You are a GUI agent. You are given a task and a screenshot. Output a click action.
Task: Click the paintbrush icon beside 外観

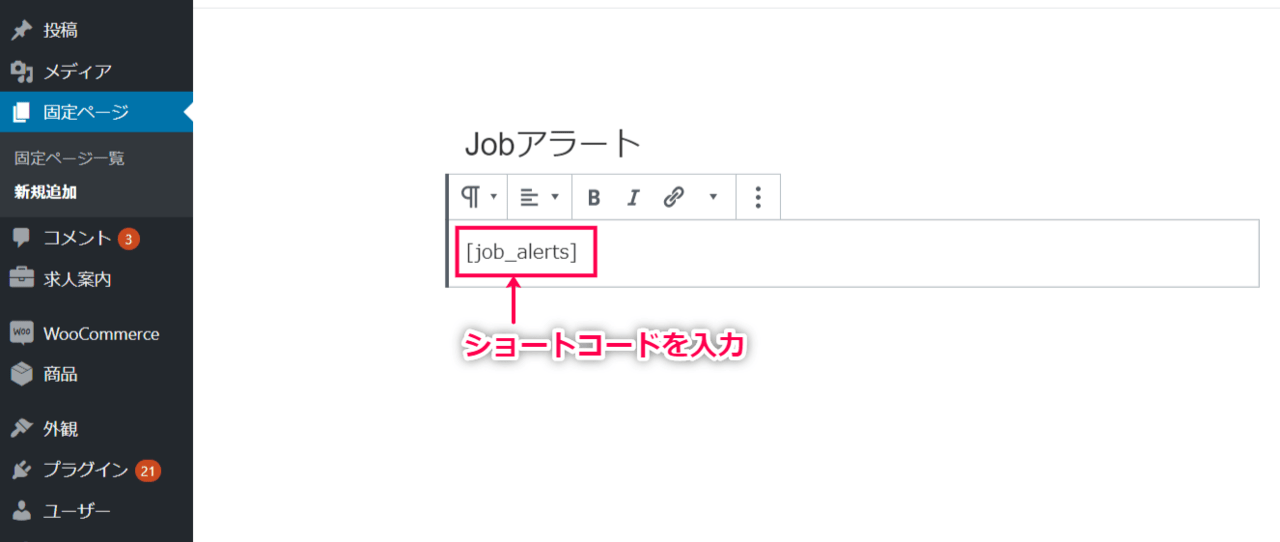coord(21,429)
